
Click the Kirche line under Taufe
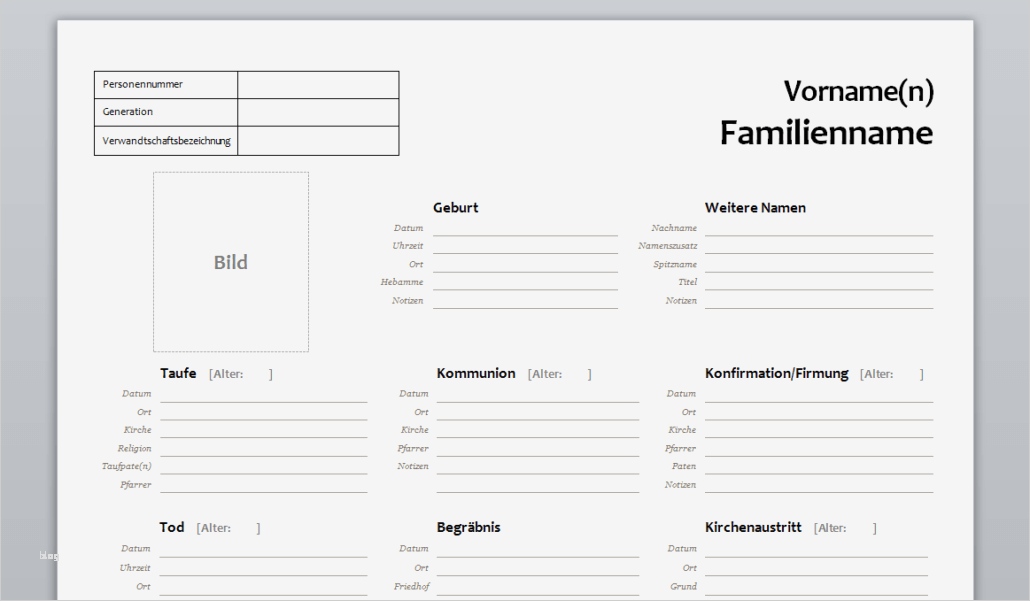tap(263, 431)
